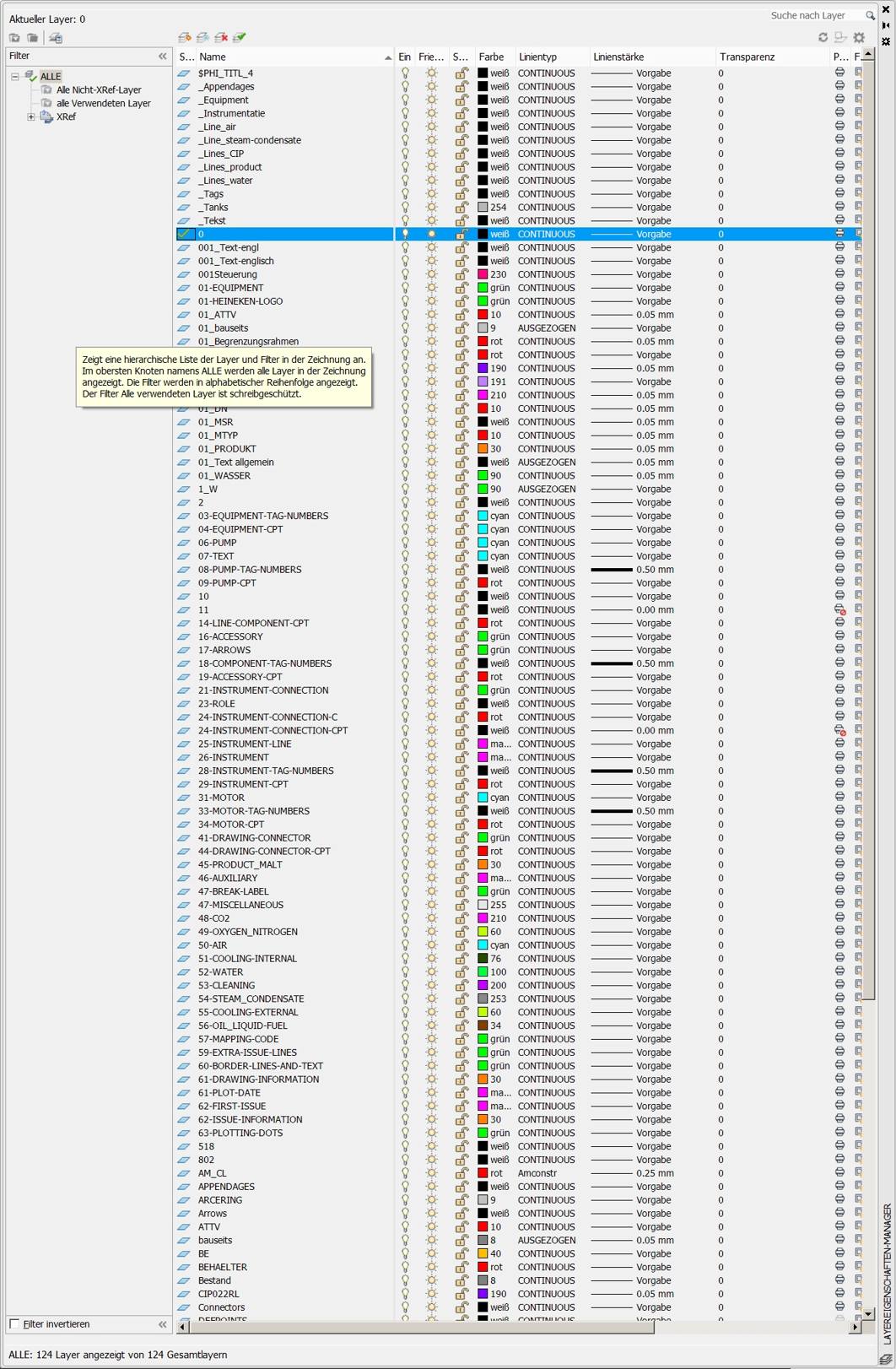The width and height of the screenshot is (896, 1369).
Task: Click transparency value of _Lines_water layer
Action: click(x=721, y=180)
